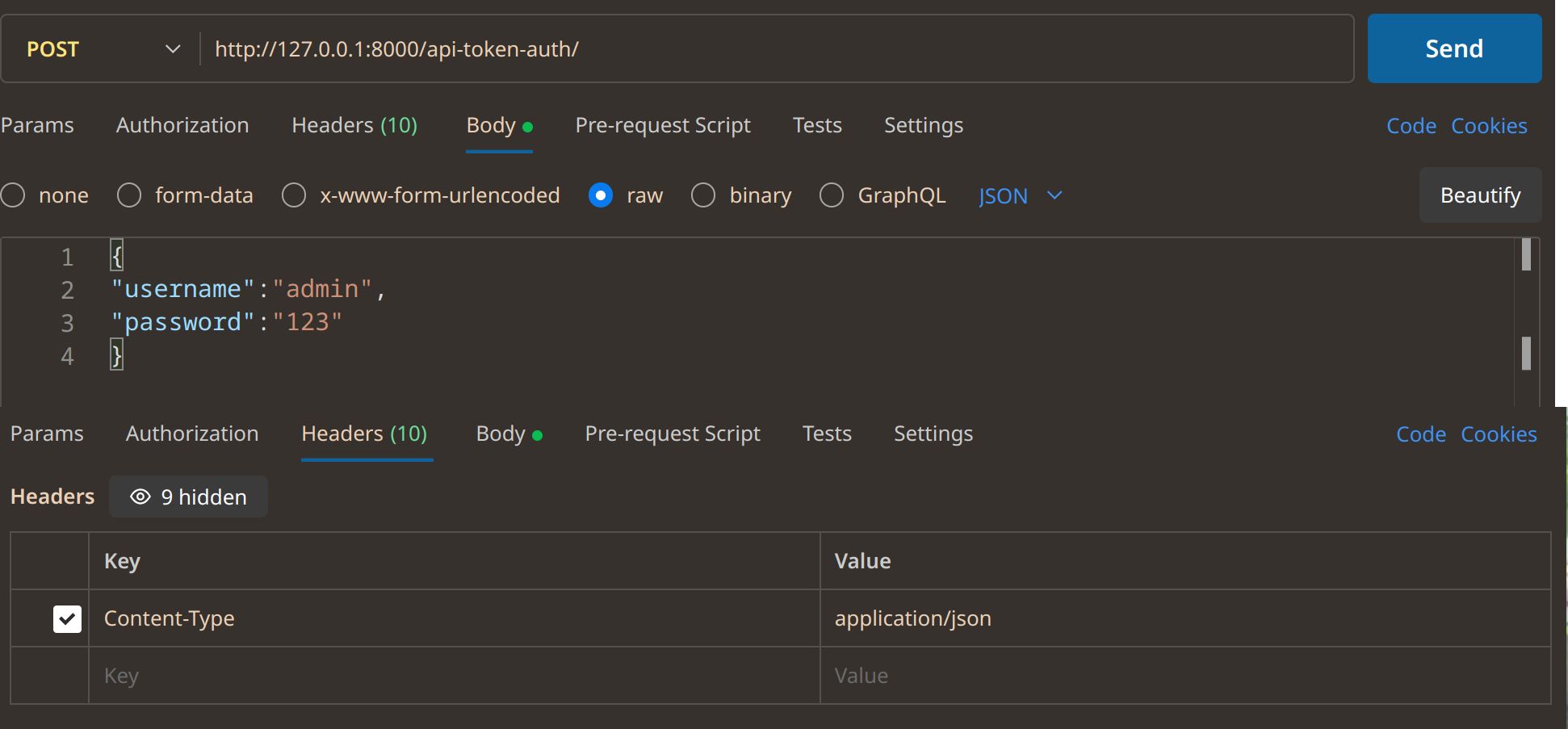Select the raw body type radio

[601, 195]
